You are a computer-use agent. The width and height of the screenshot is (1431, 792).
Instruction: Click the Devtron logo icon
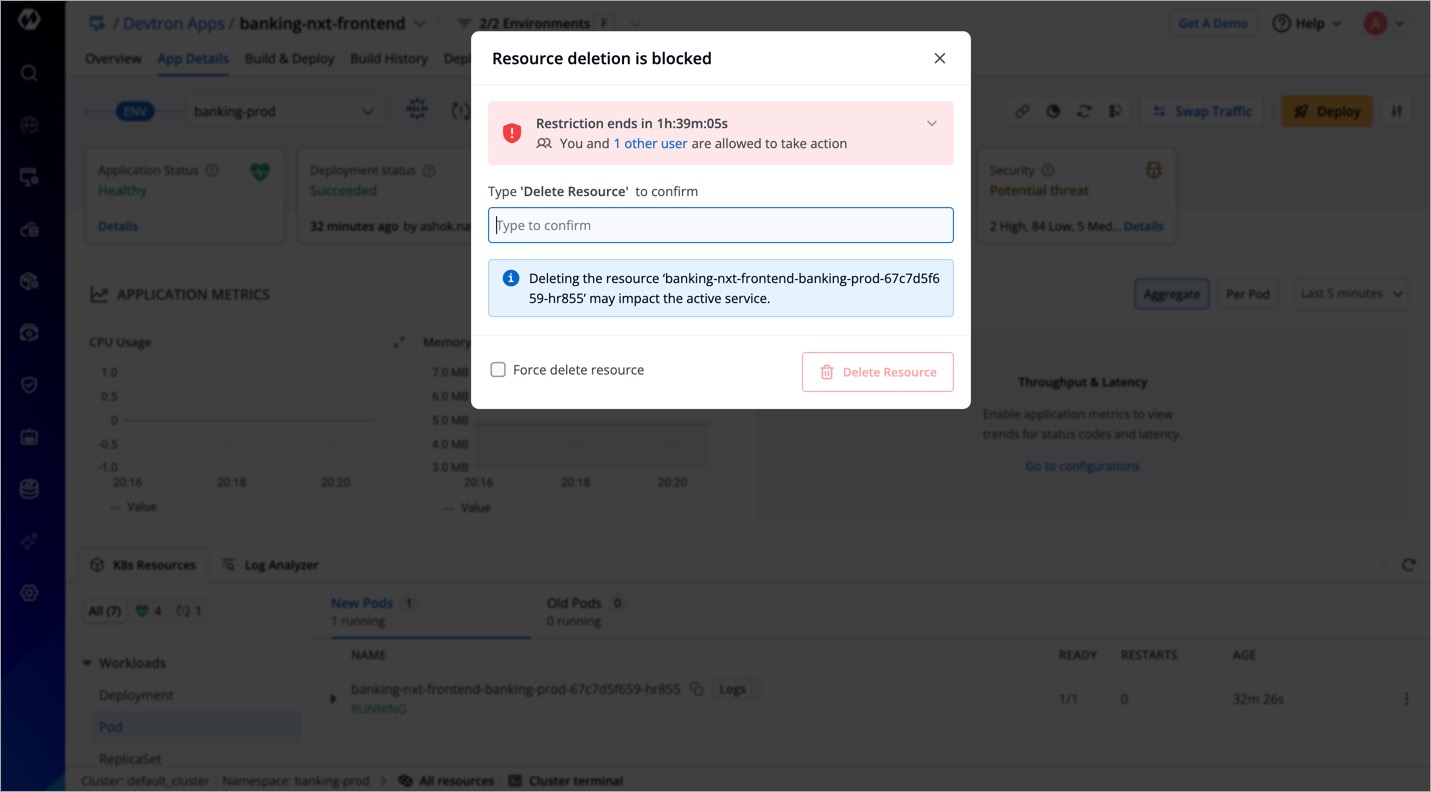(29, 20)
